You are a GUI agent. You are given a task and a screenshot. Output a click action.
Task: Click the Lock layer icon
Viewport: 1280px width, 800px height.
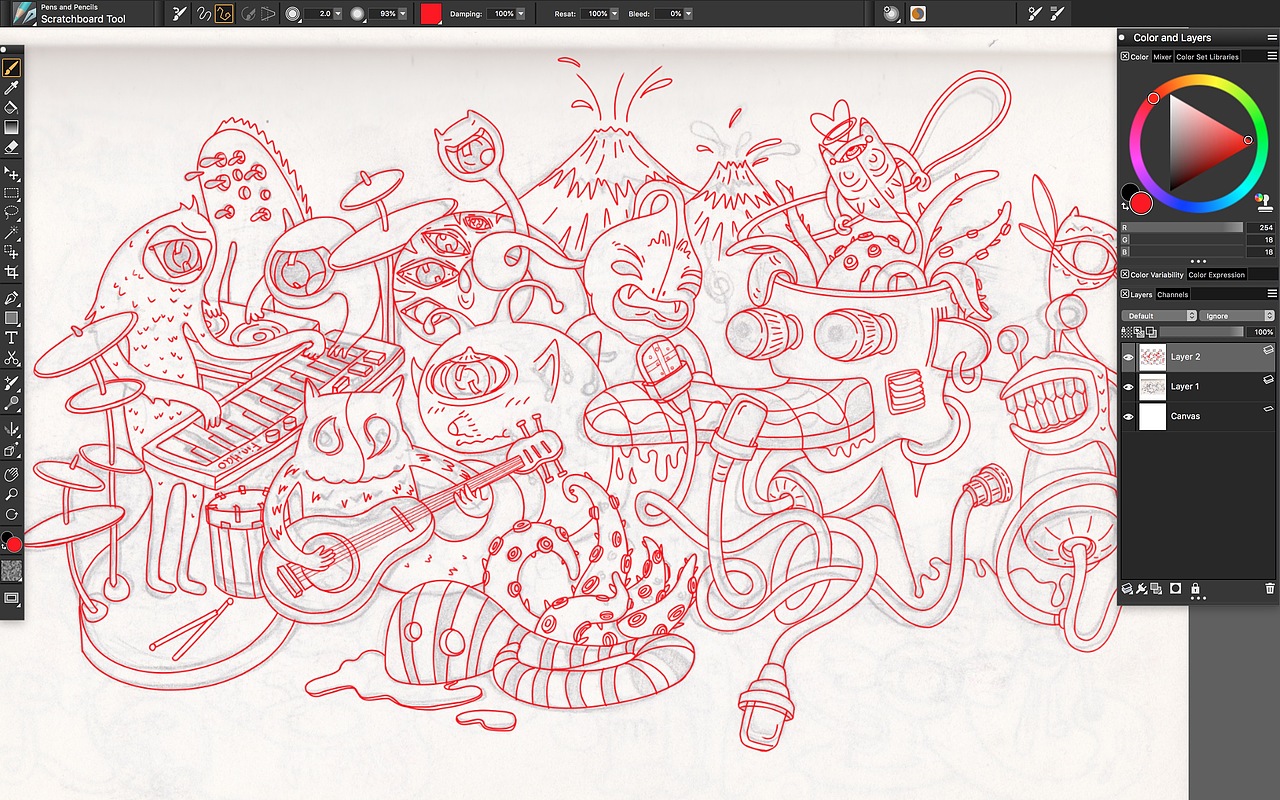[1195, 589]
